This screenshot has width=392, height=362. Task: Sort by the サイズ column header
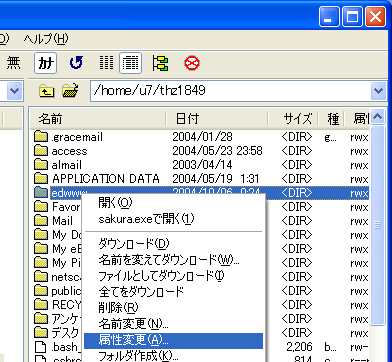point(293,118)
